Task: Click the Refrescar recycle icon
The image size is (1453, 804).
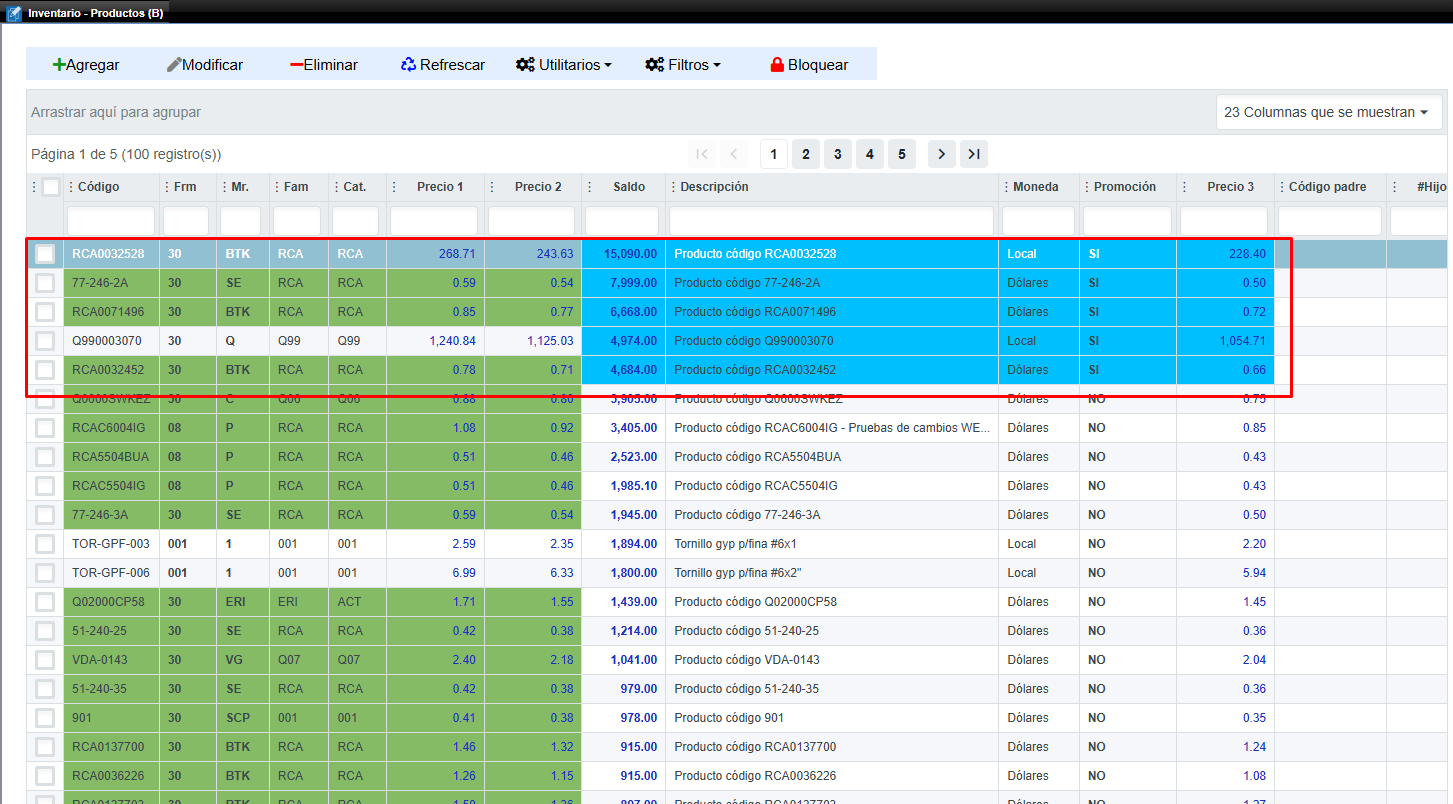Action: pyautogui.click(x=408, y=65)
